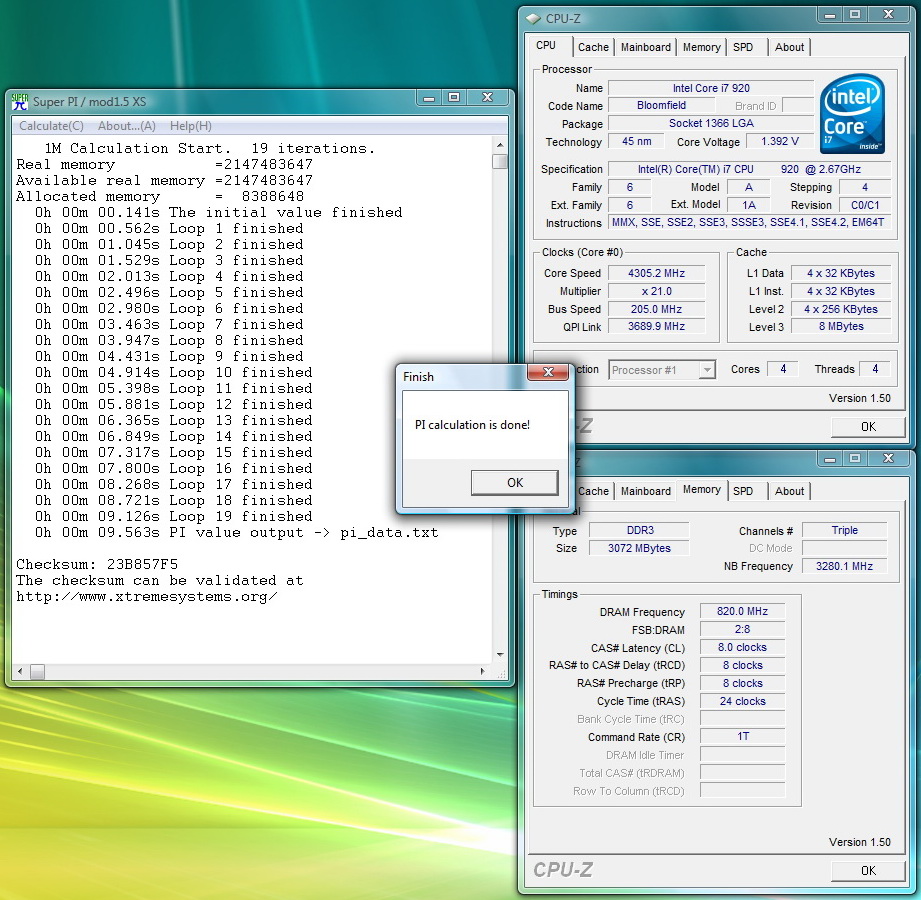
Task: Click the Technology value 45 nm
Action: point(636,142)
